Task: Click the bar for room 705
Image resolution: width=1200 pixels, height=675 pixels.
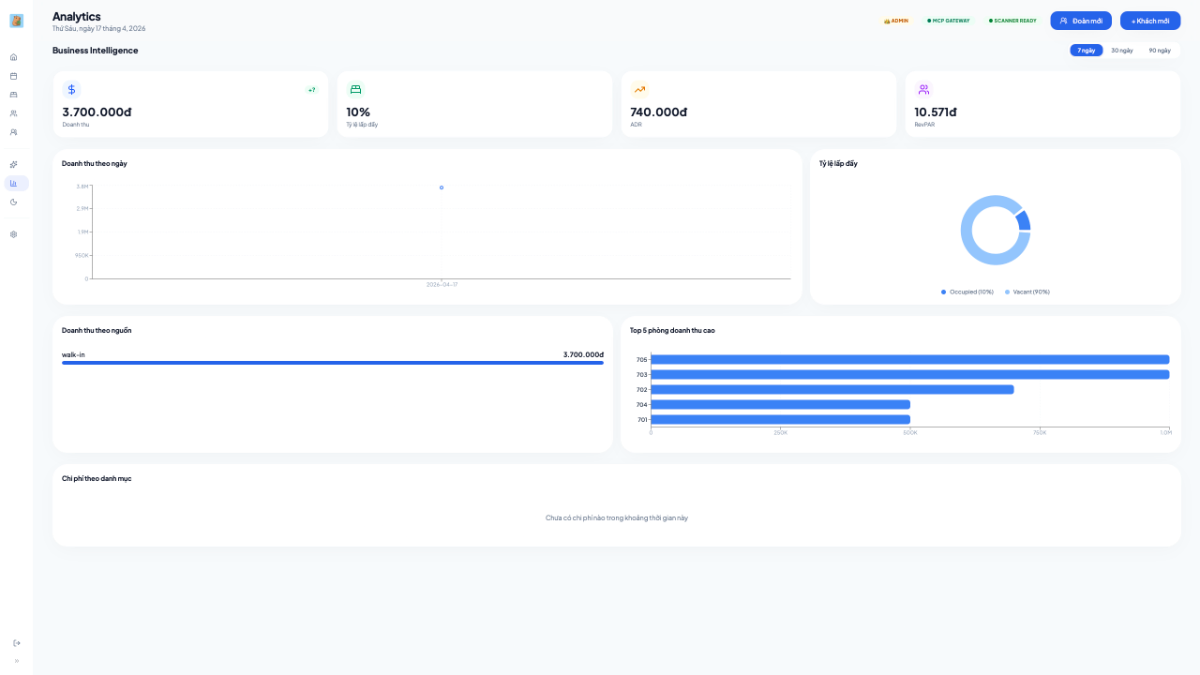Action: pos(910,360)
